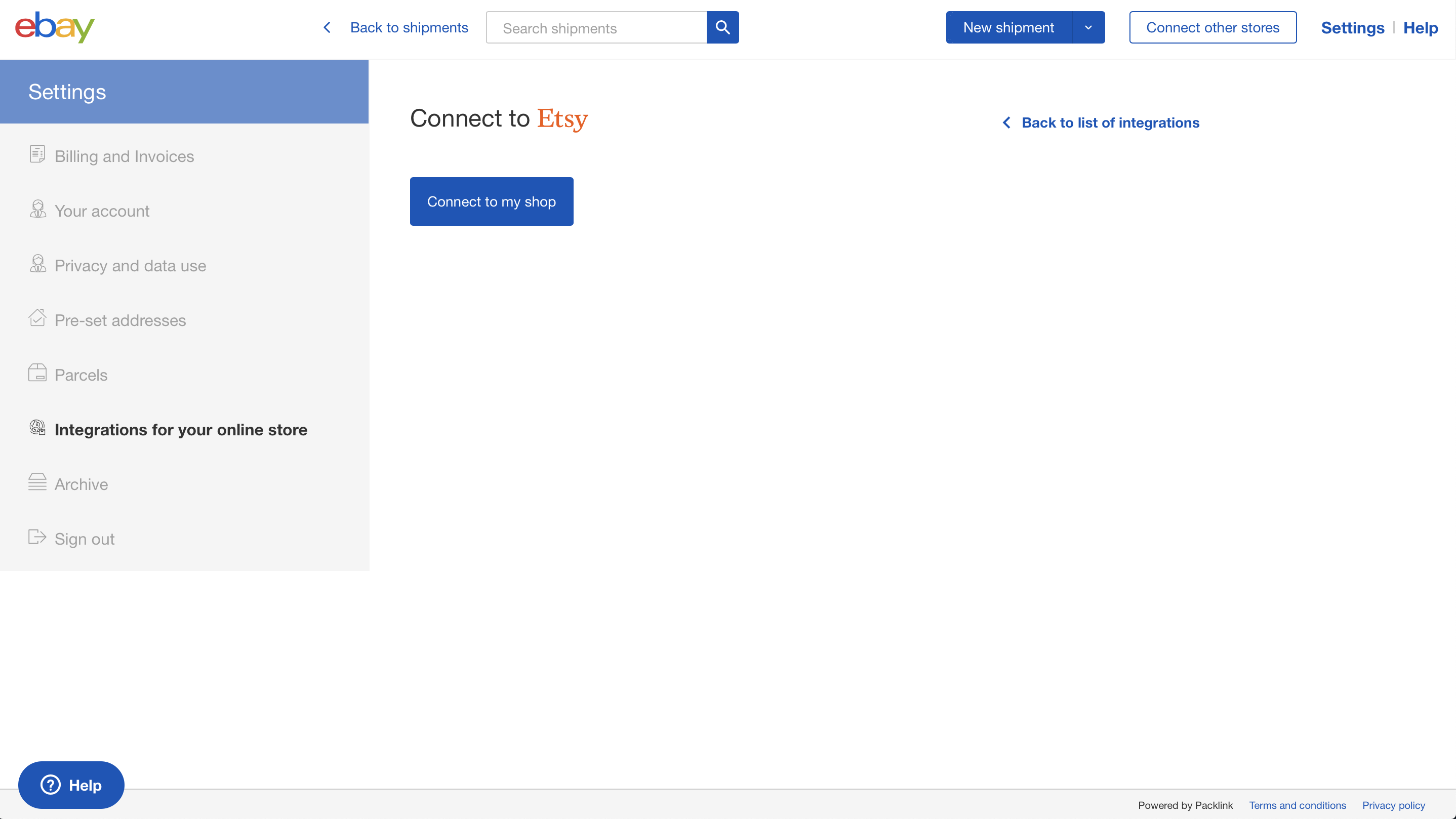Viewport: 1456px width, 819px height.
Task: Expand the New shipment dropdown arrow
Action: click(x=1088, y=27)
